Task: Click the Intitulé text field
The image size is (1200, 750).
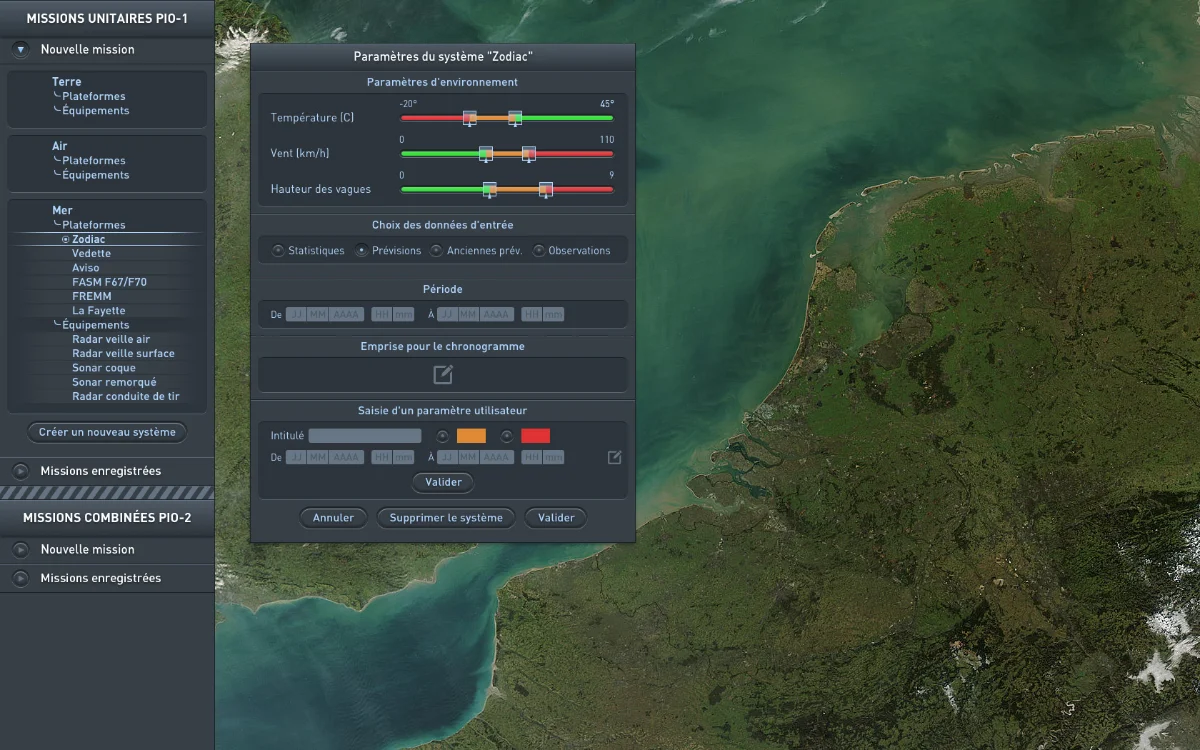Action: coord(365,436)
